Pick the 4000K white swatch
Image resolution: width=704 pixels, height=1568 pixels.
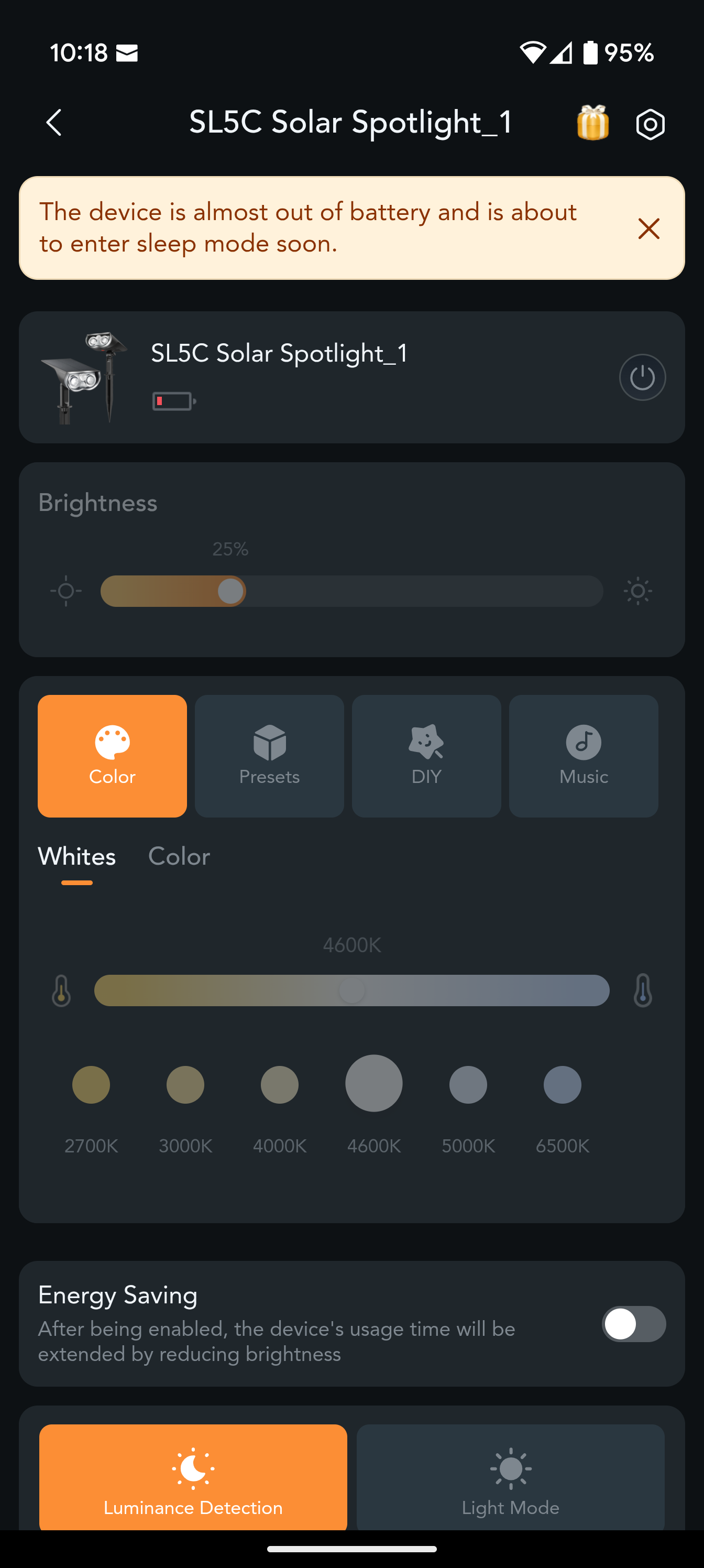280,1085
